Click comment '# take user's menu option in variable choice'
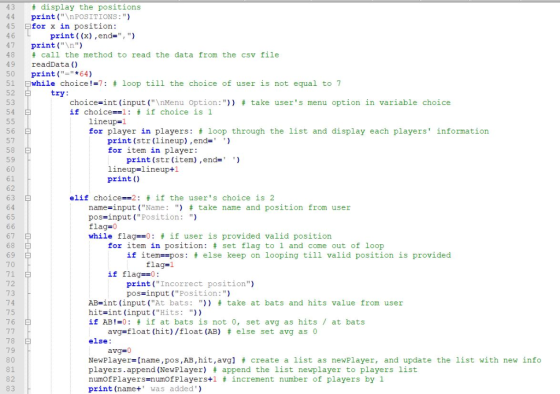560x394 pixels. tap(346, 103)
